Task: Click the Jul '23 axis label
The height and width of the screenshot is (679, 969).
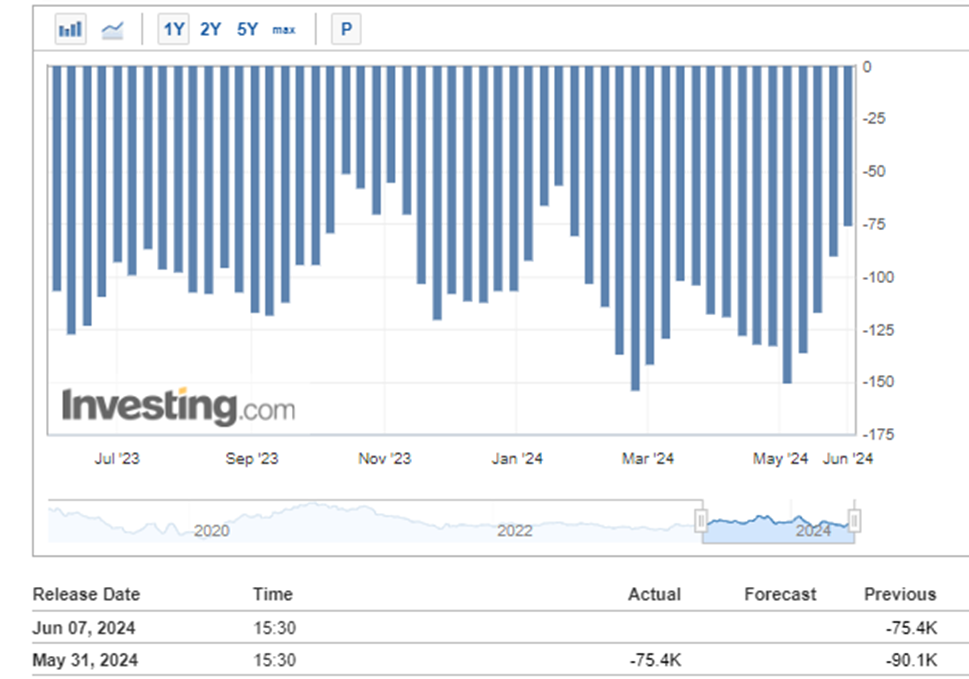Action: (x=117, y=458)
